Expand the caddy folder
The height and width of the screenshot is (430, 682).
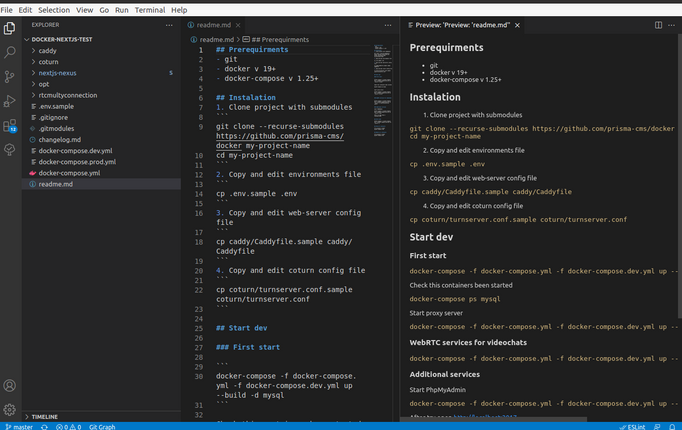click(x=101, y=51)
